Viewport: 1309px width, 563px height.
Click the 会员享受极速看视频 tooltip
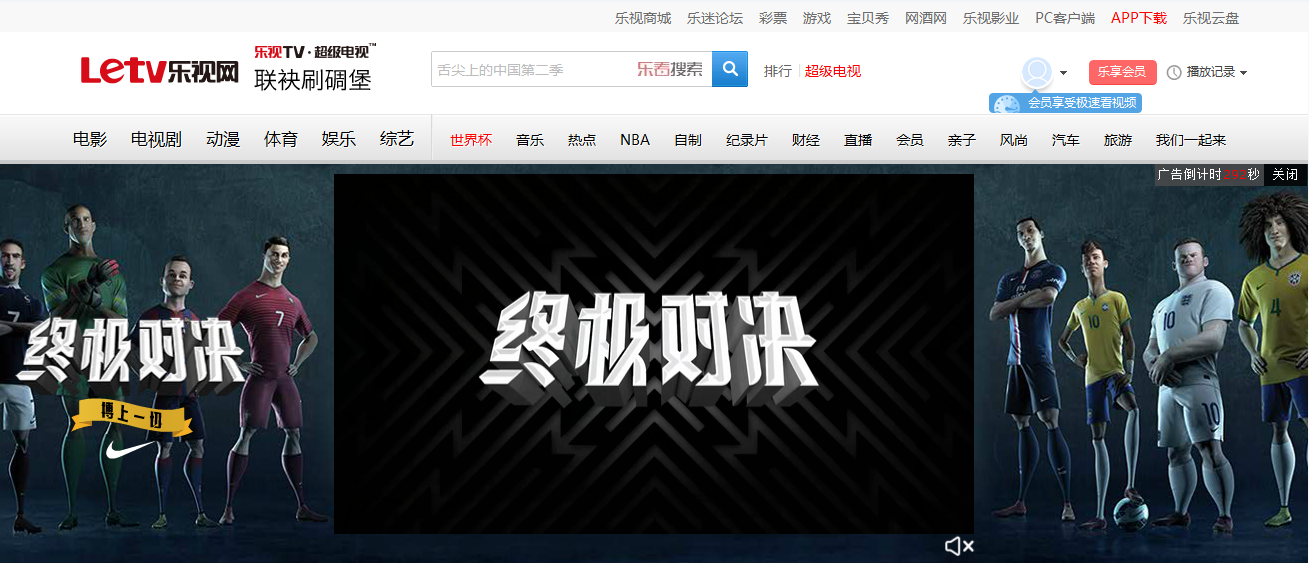tap(1065, 103)
